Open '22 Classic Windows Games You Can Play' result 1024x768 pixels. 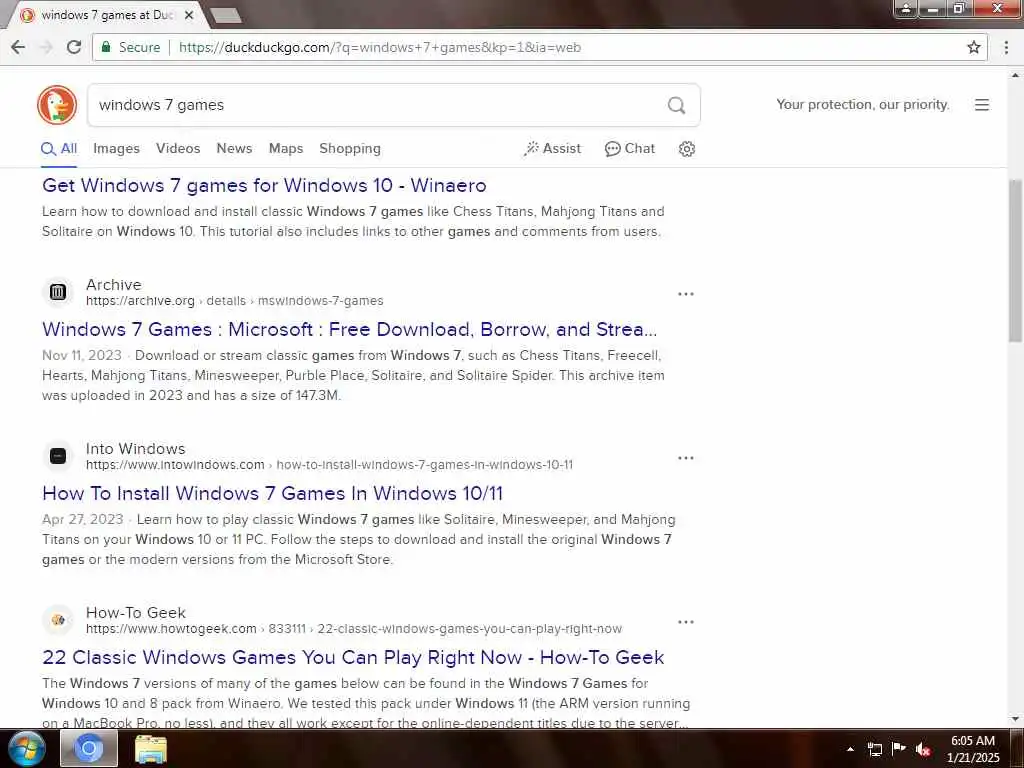pos(353,657)
